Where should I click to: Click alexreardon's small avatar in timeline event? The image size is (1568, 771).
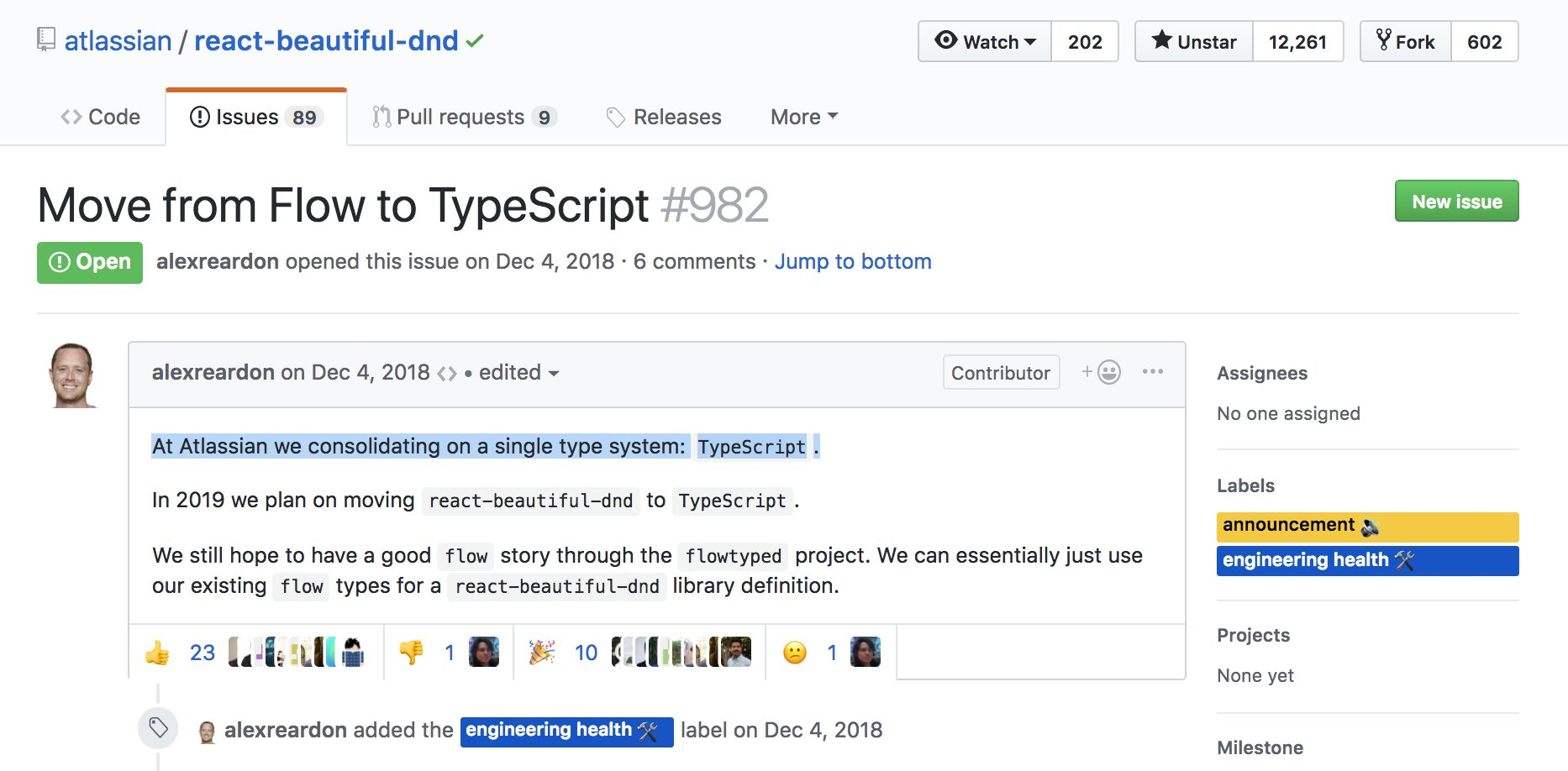click(x=207, y=732)
